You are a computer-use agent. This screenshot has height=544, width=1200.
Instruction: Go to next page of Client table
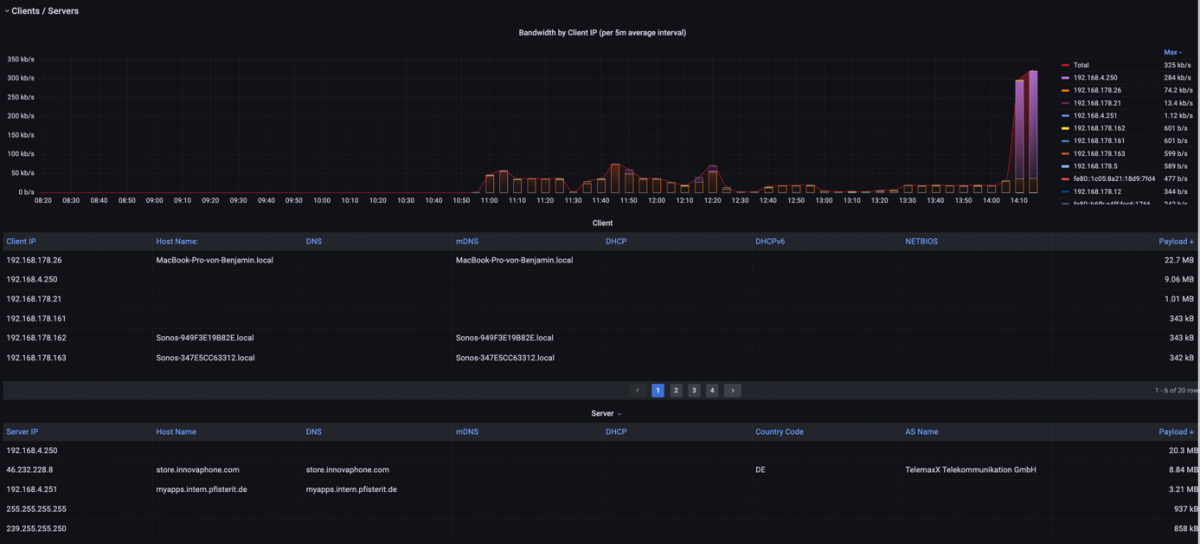point(733,390)
